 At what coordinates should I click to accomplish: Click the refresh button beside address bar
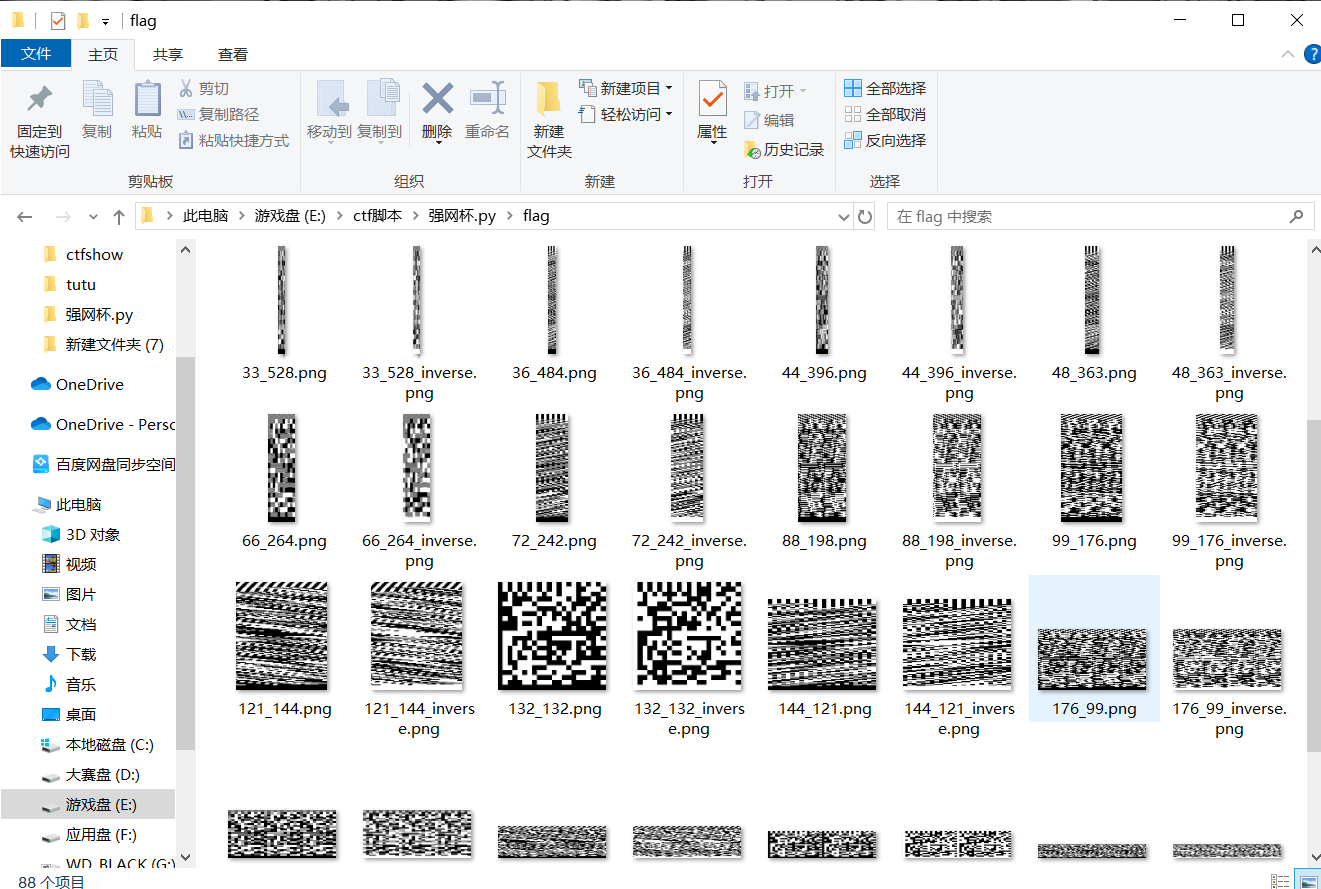[x=866, y=216]
